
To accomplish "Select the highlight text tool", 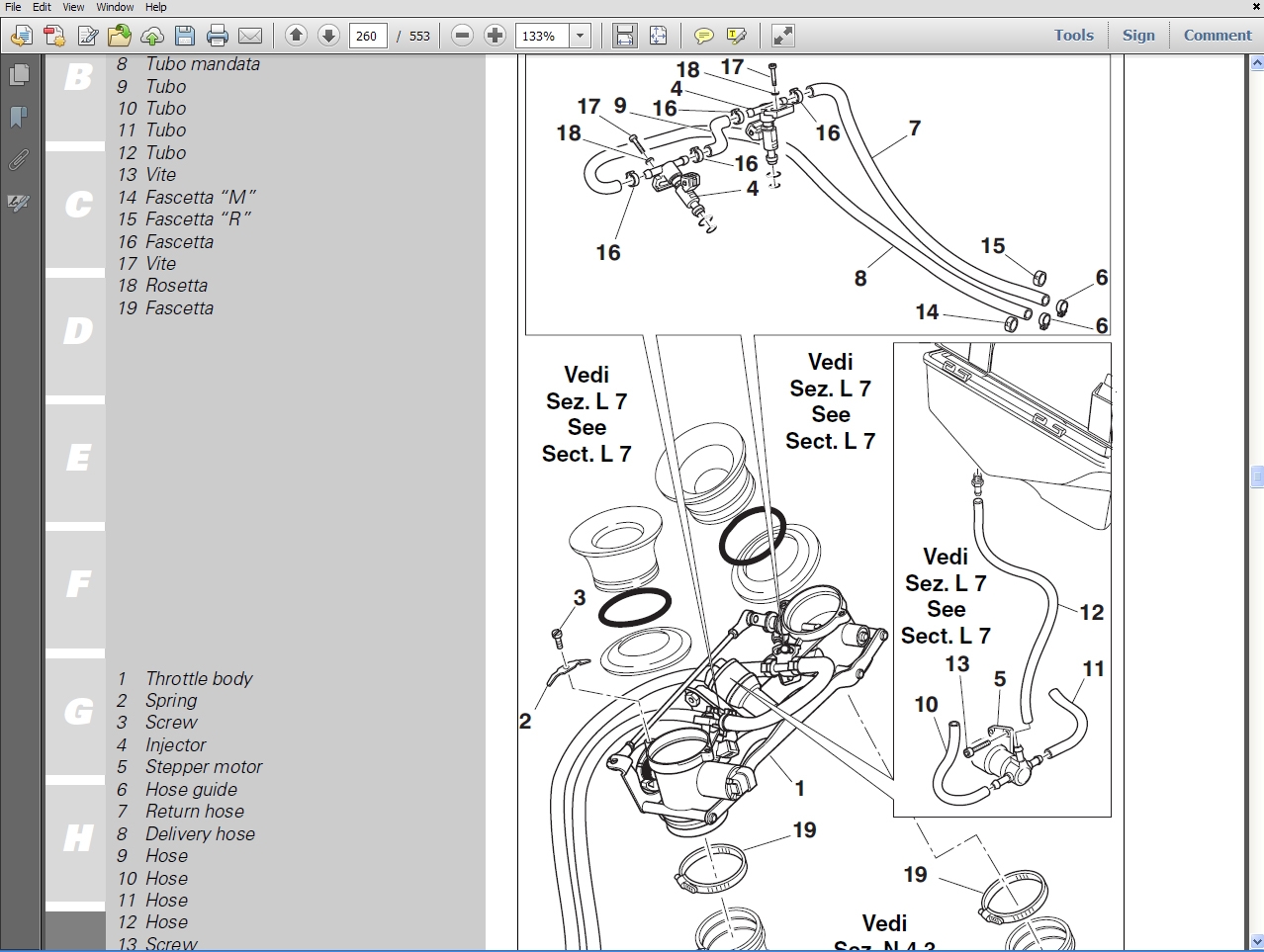I will [x=736, y=37].
